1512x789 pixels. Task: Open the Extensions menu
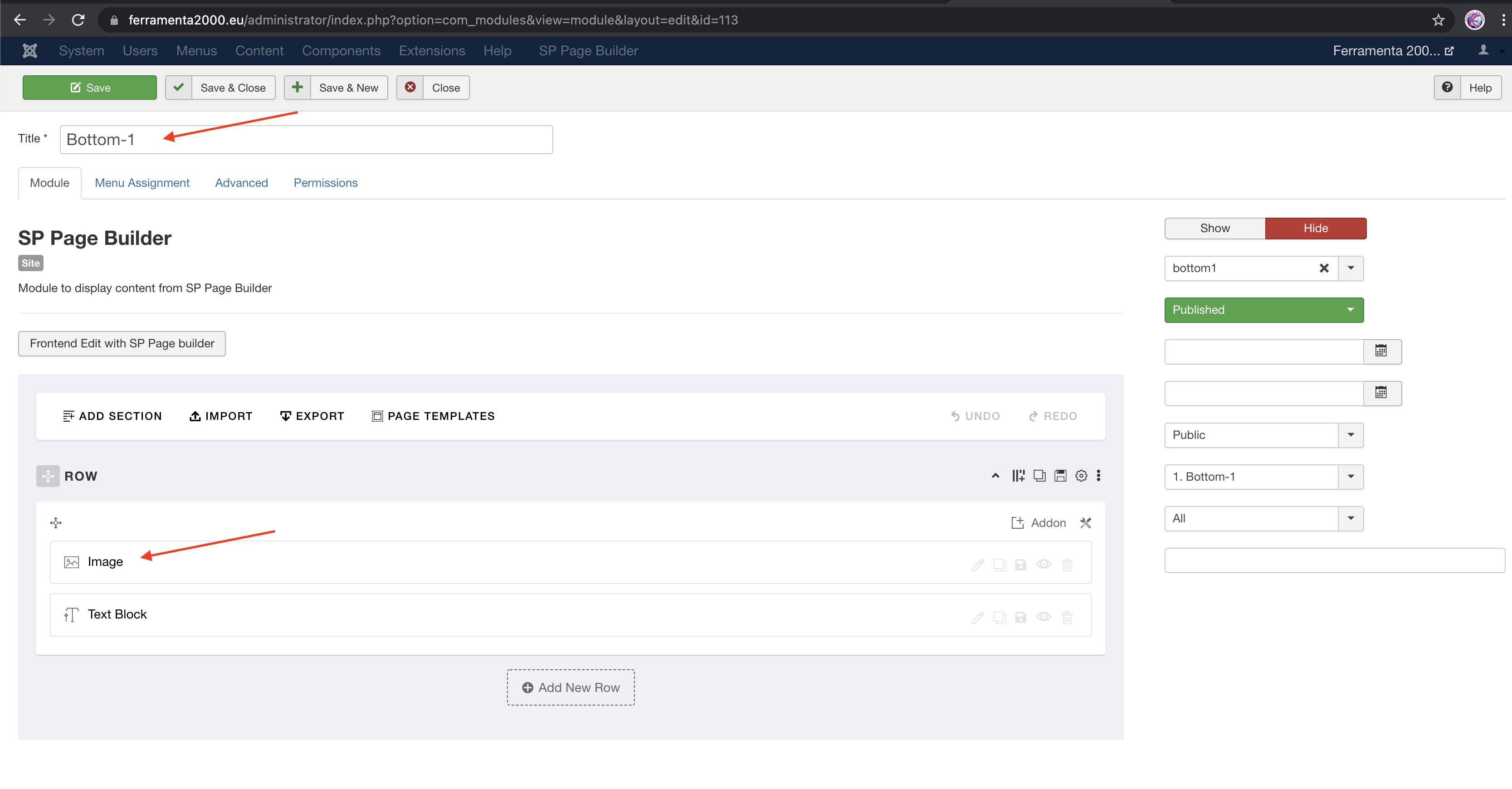(431, 50)
